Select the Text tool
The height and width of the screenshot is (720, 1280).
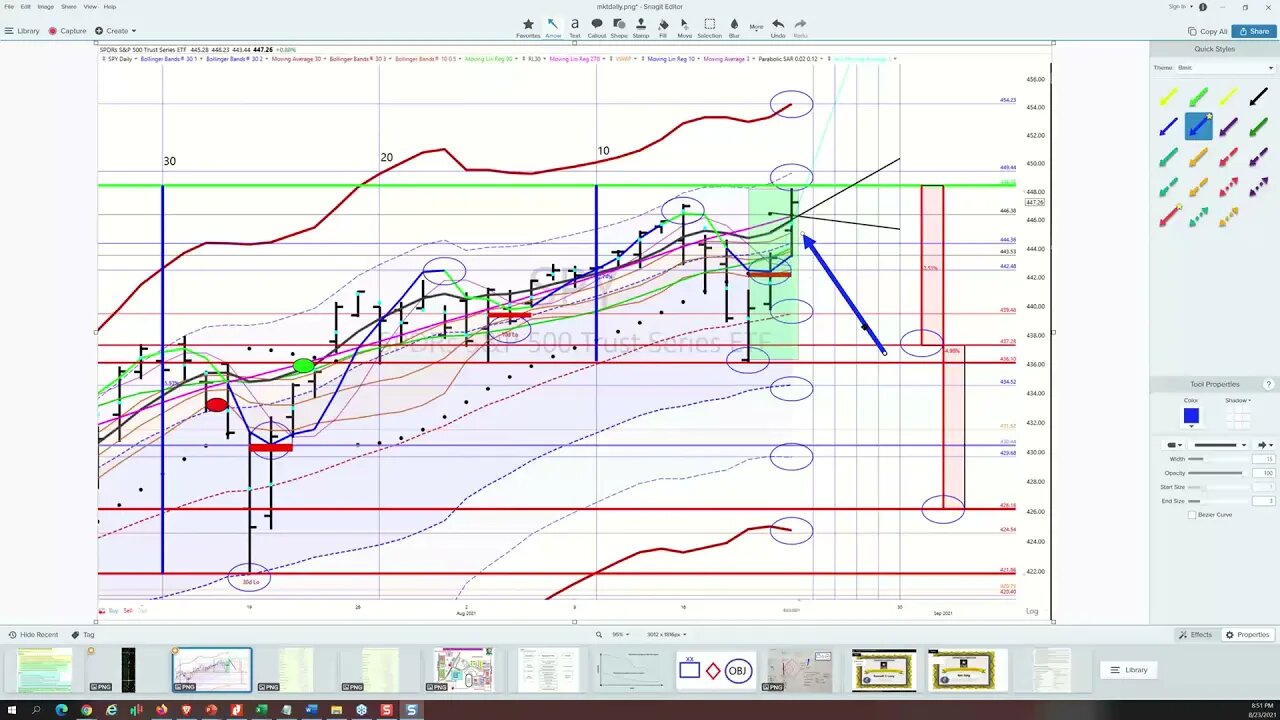575,28
